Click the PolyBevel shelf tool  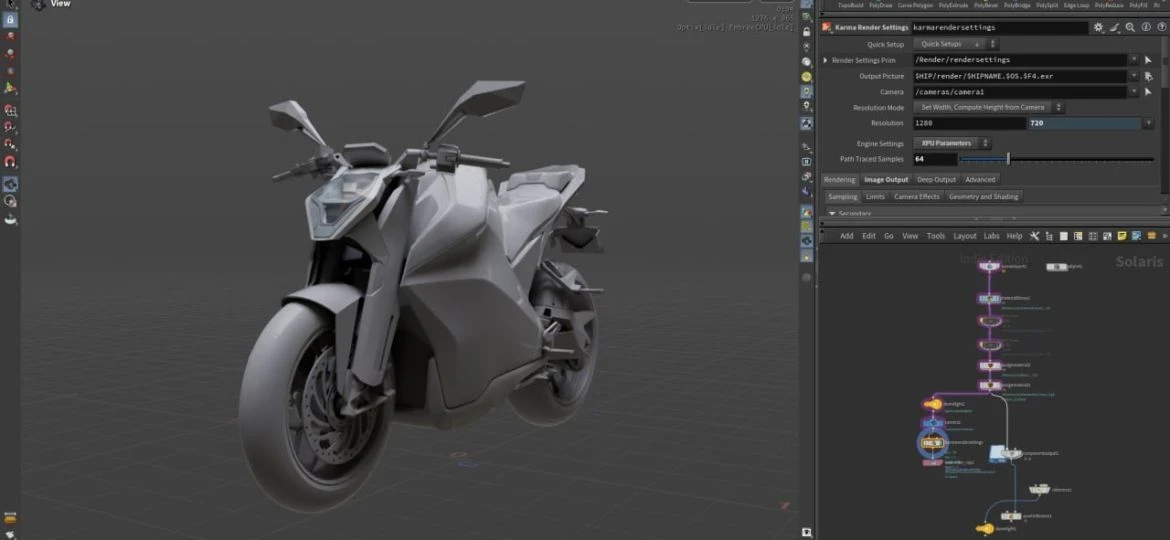click(985, 4)
